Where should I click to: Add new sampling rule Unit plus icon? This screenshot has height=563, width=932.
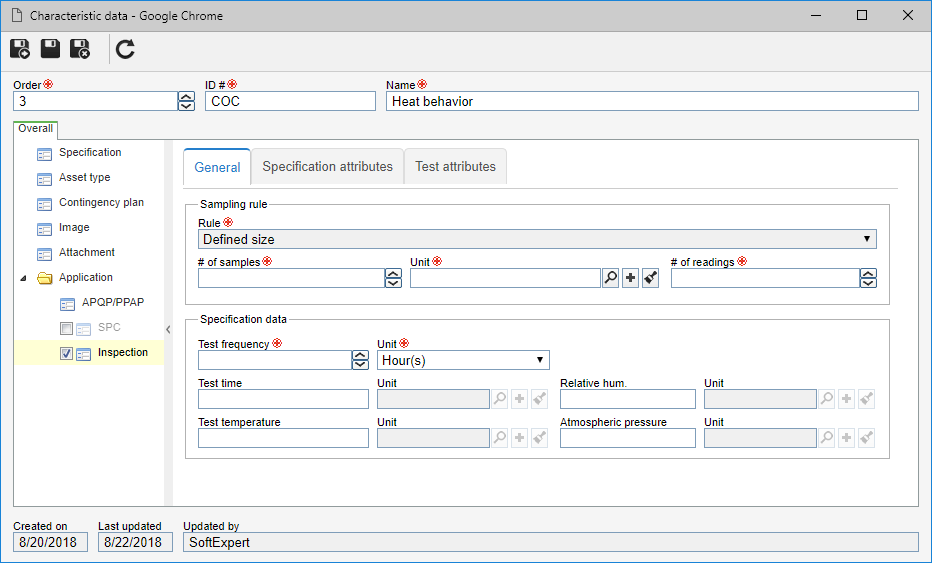tap(631, 278)
